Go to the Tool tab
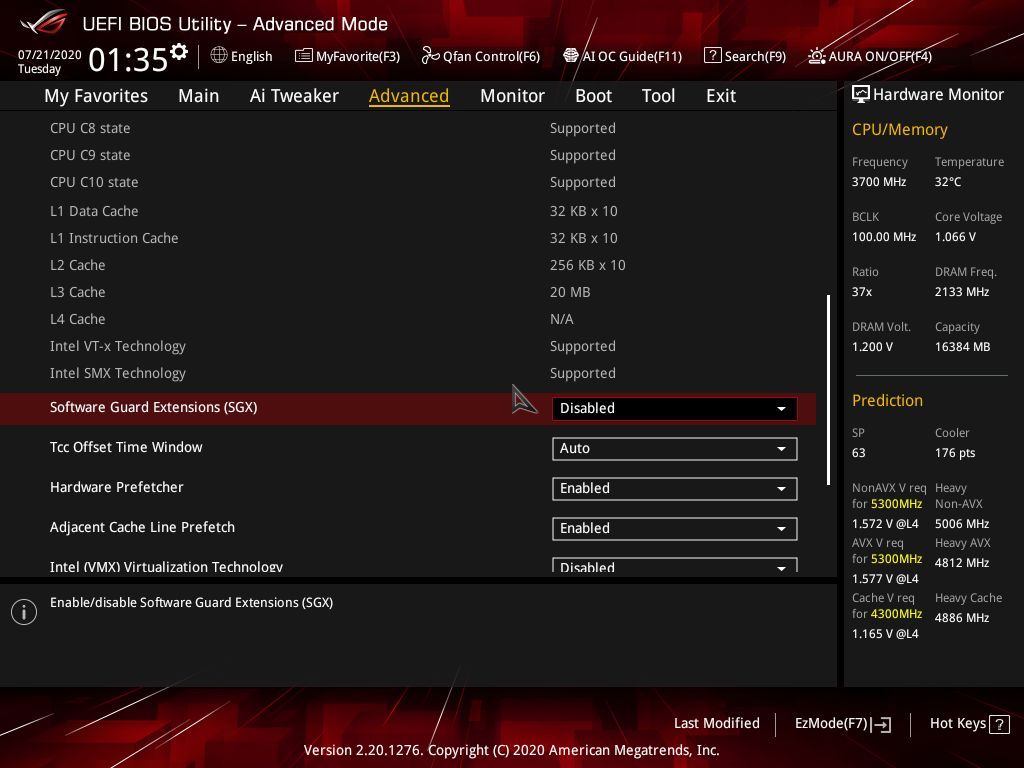 658,96
